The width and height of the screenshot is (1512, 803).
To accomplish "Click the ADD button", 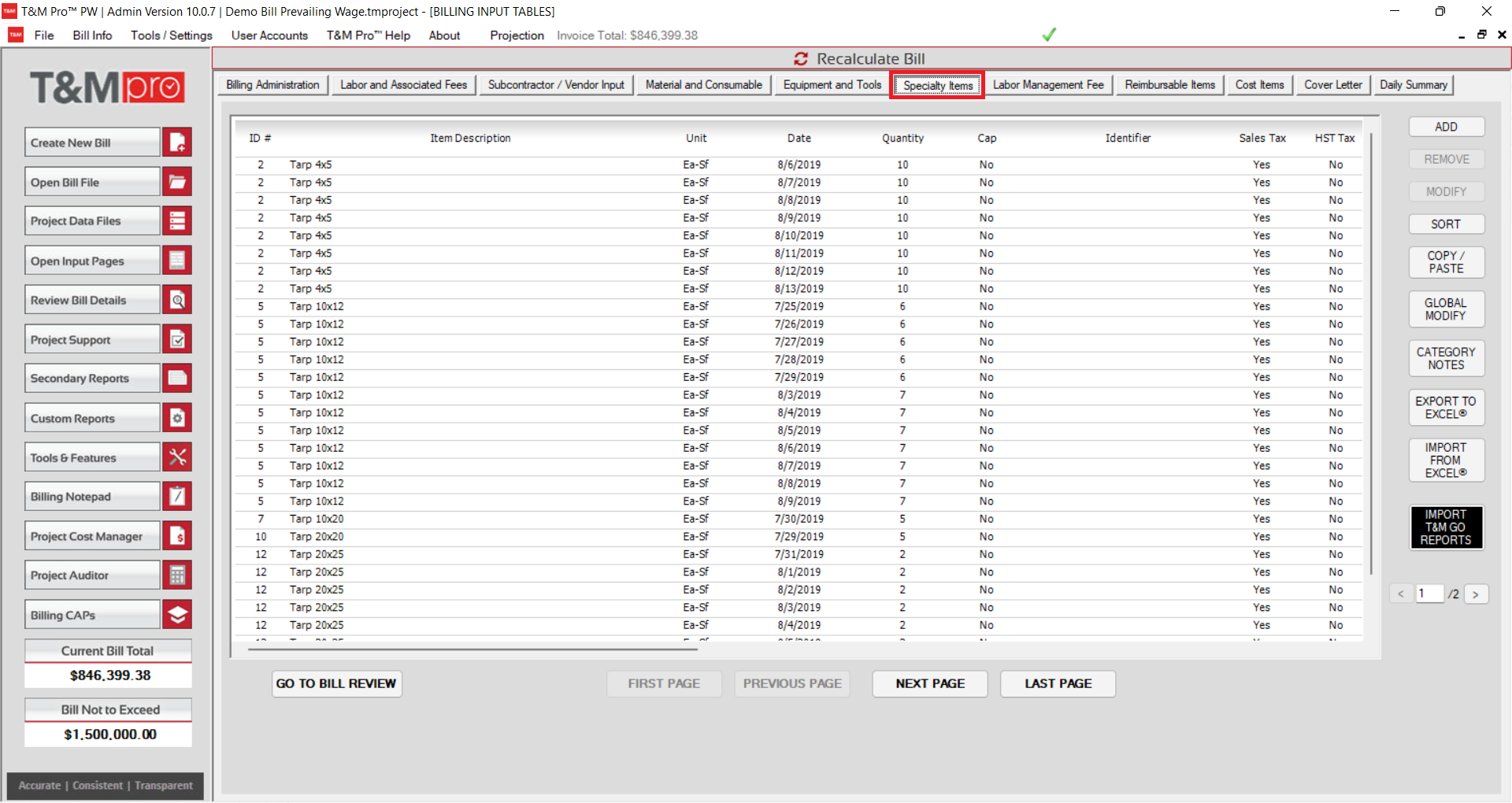I will coord(1446,127).
